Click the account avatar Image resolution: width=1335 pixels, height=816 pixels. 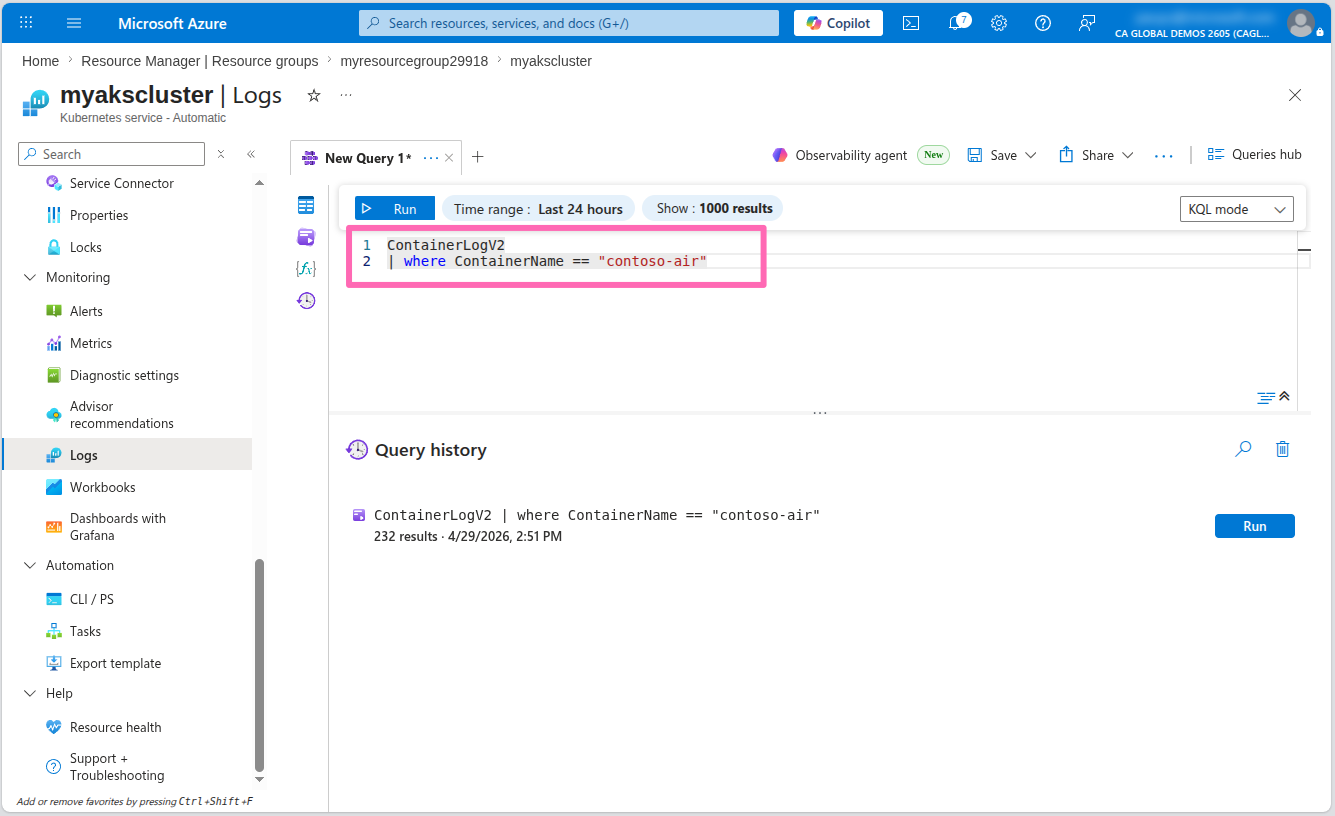(x=1301, y=23)
